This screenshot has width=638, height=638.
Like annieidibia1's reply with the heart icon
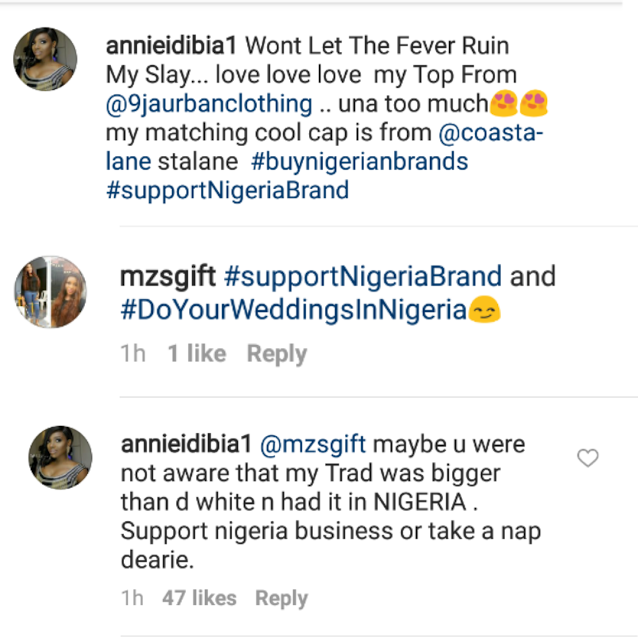(588, 458)
